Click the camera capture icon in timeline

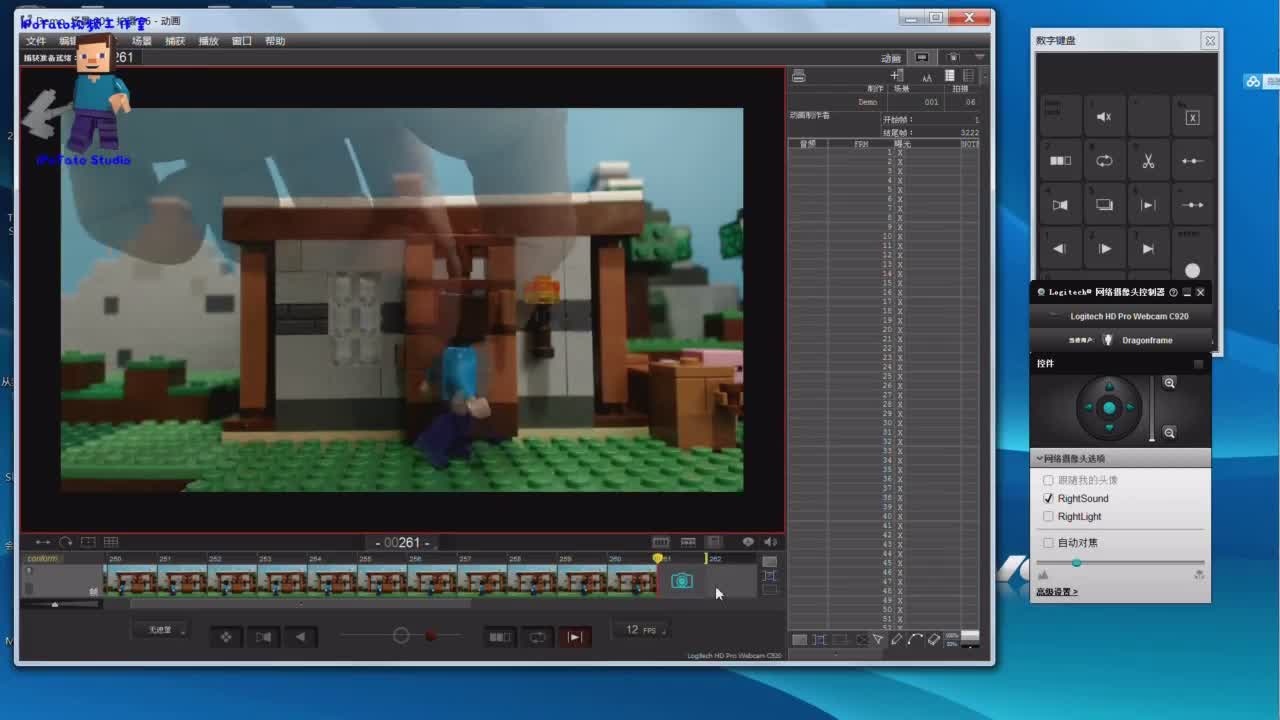pyautogui.click(x=682, y=581)
